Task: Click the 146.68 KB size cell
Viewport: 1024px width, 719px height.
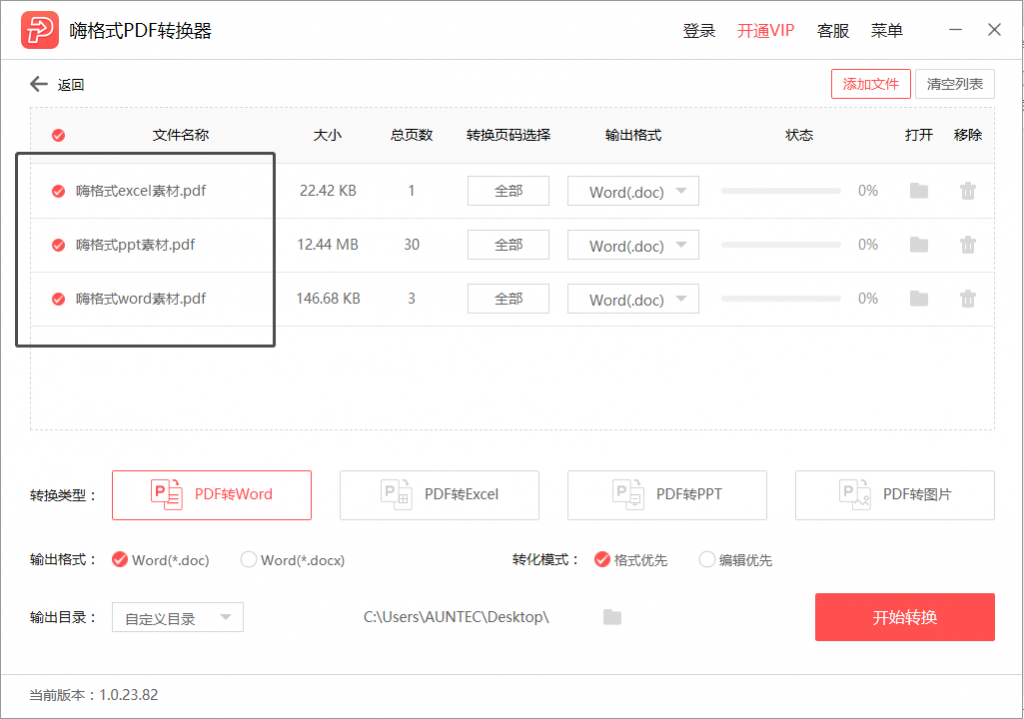Action: click(328, 298)
